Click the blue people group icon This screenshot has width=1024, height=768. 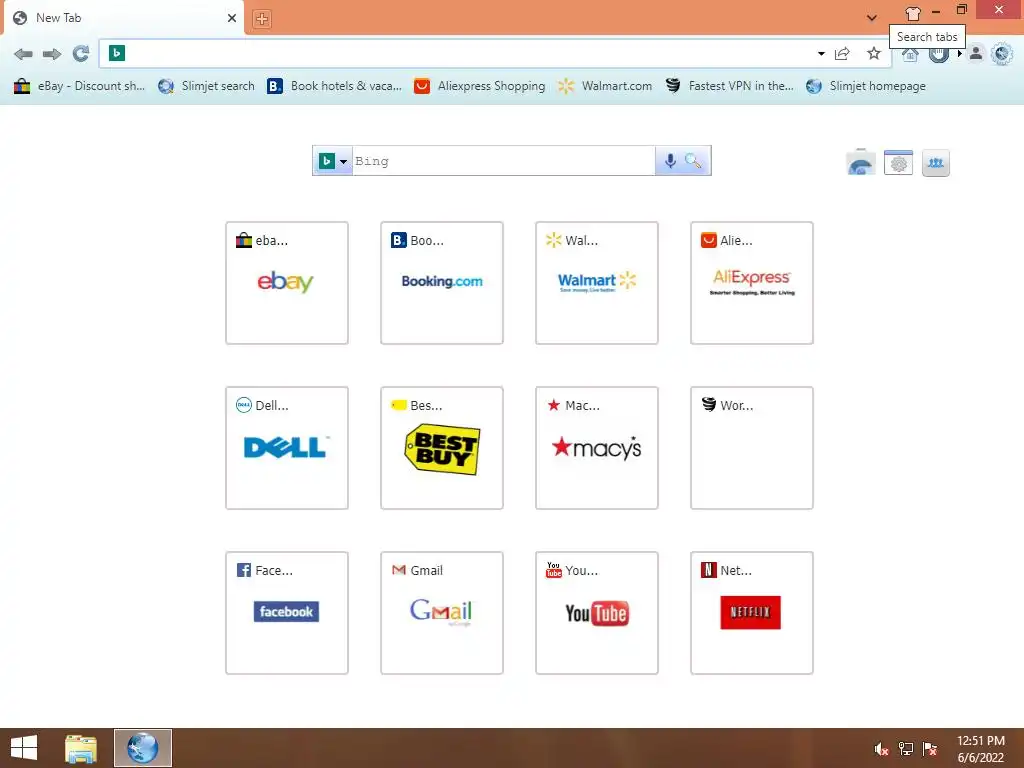pyautogui.click(x=936, y=163)
